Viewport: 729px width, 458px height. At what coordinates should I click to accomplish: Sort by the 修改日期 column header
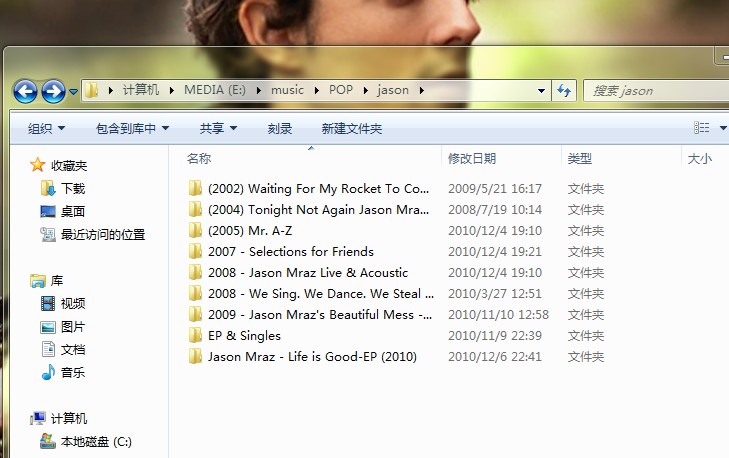[471, 159]
